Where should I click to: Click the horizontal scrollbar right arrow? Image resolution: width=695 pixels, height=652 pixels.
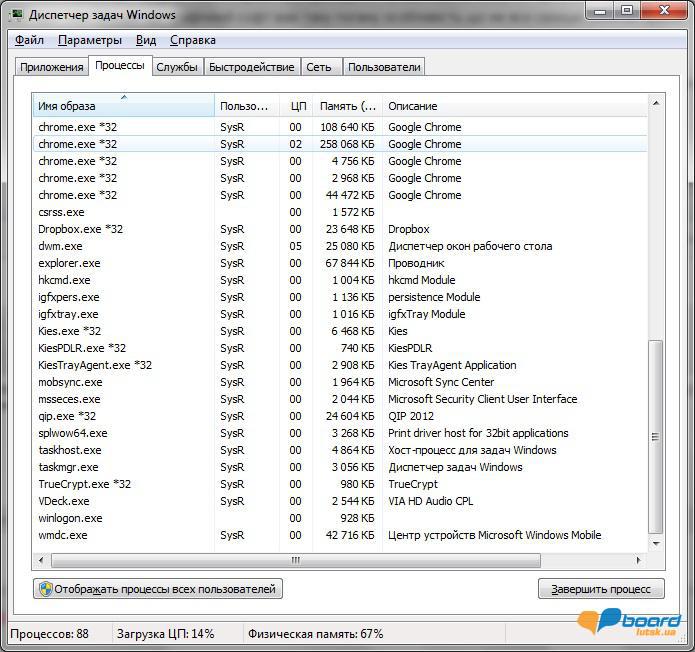(640, 560)
